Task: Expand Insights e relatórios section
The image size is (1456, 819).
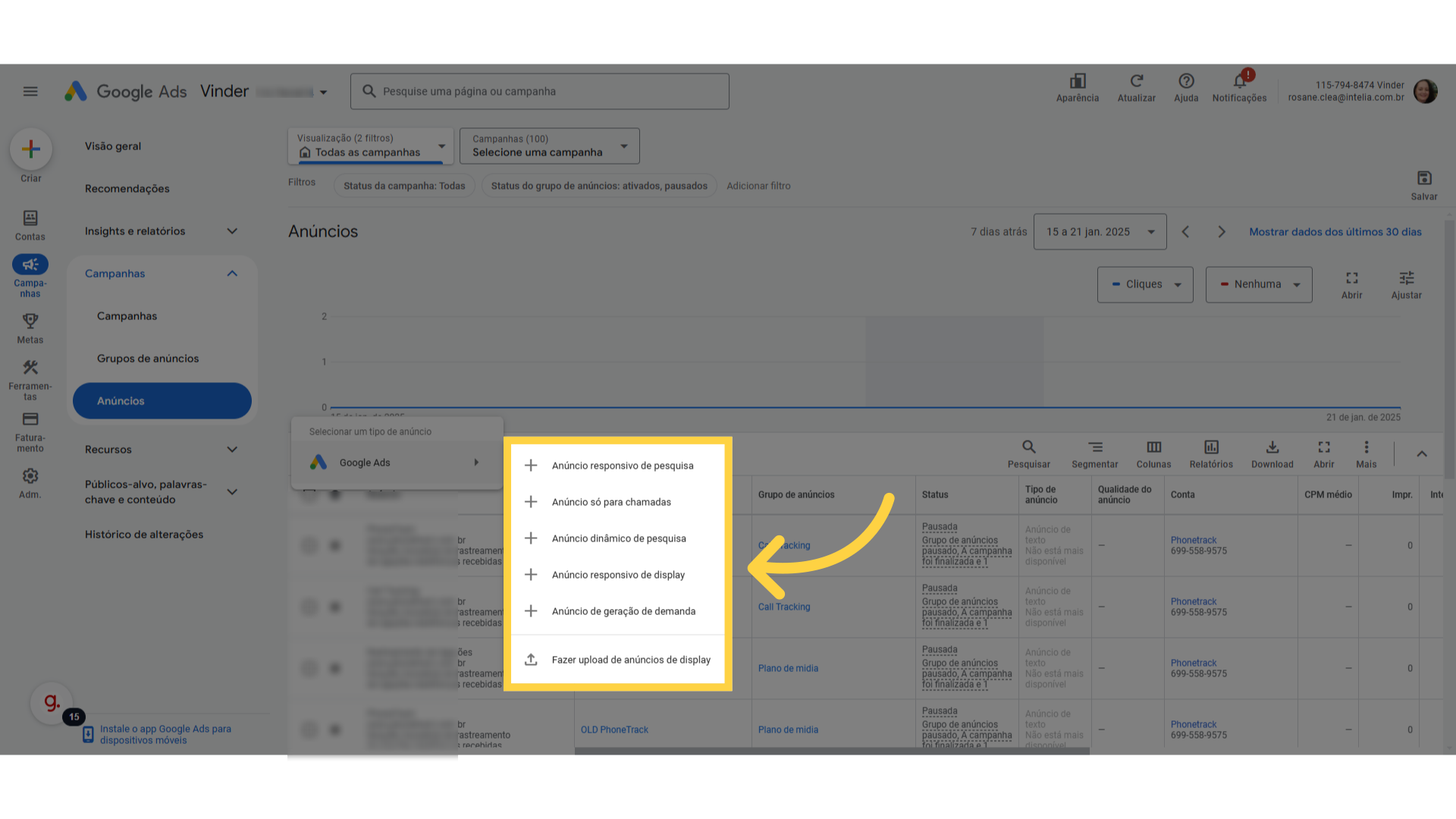Action: click(x=232, y=231)
